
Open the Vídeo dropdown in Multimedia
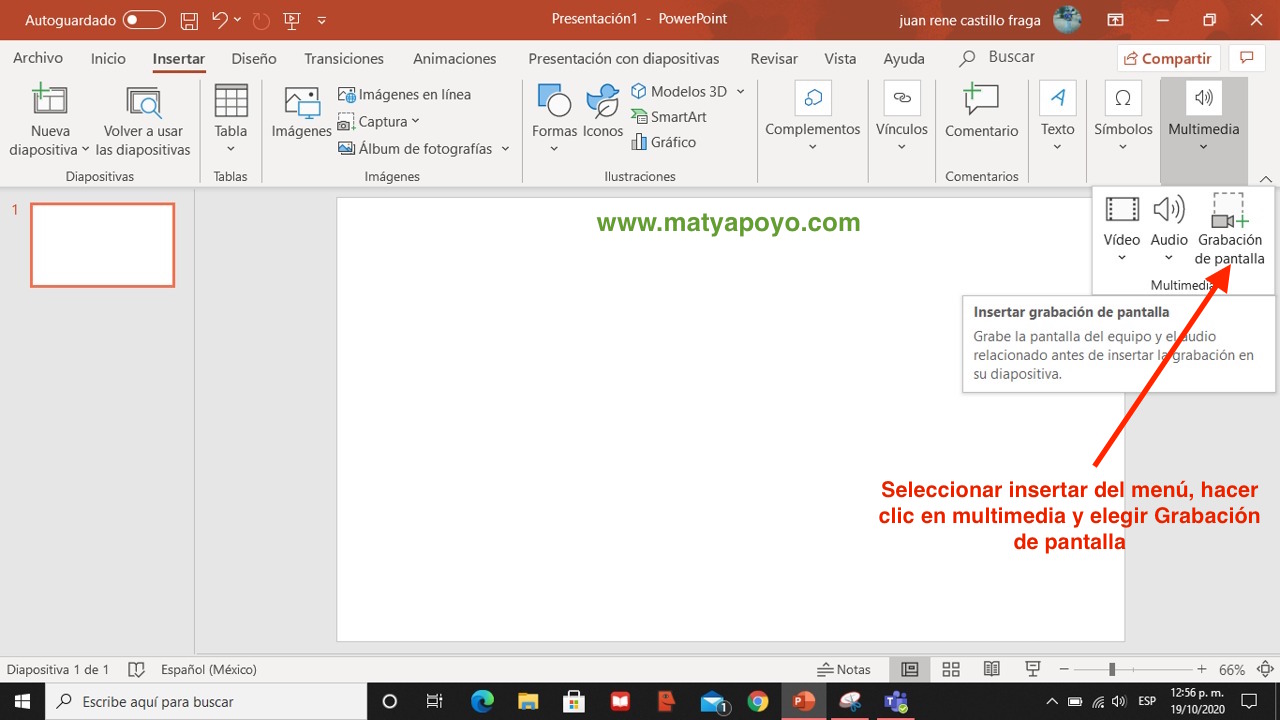1122,229
